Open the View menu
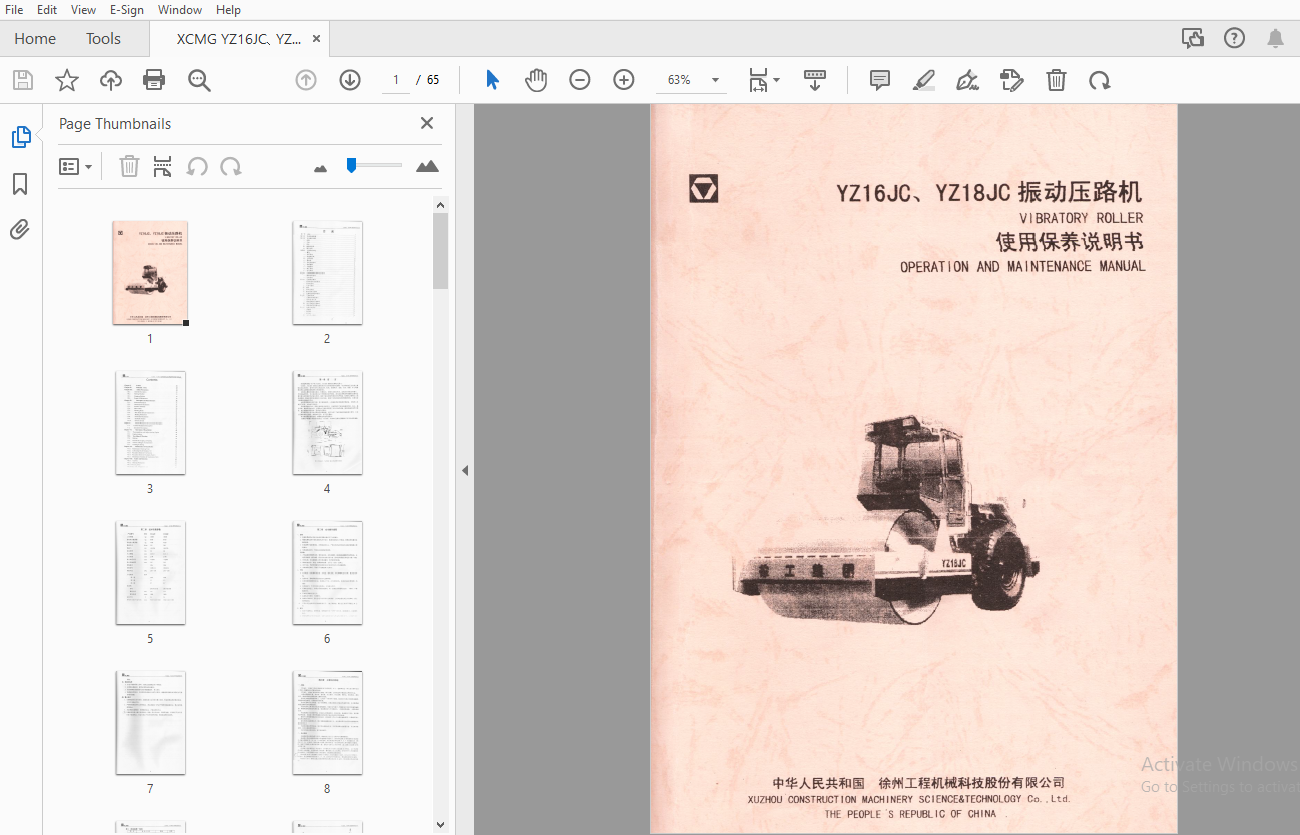 coord(83,9)
